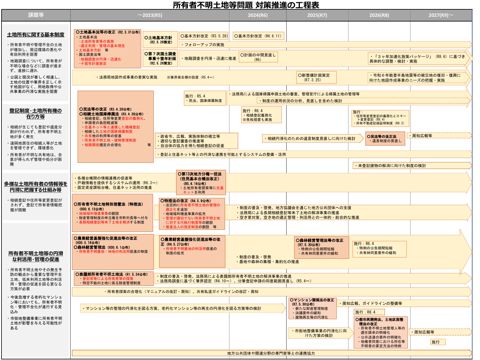Click the '森林経営管理法等の改正' box

pos(322,247)
